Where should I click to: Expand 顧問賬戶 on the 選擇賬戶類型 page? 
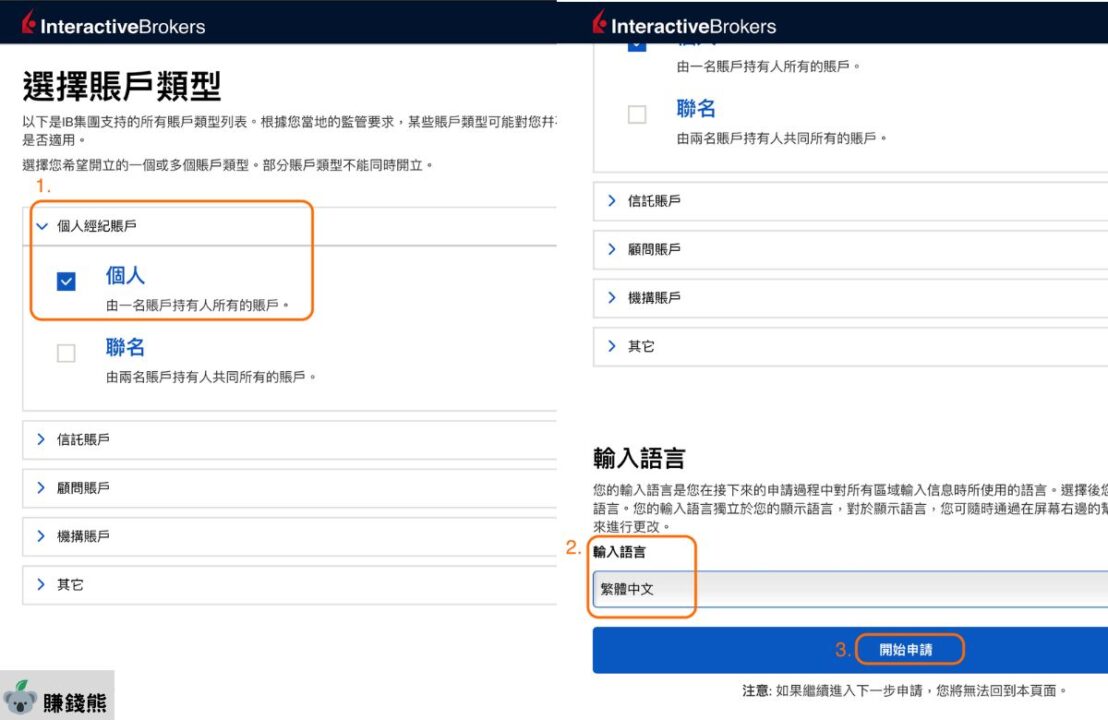(290, 488)
